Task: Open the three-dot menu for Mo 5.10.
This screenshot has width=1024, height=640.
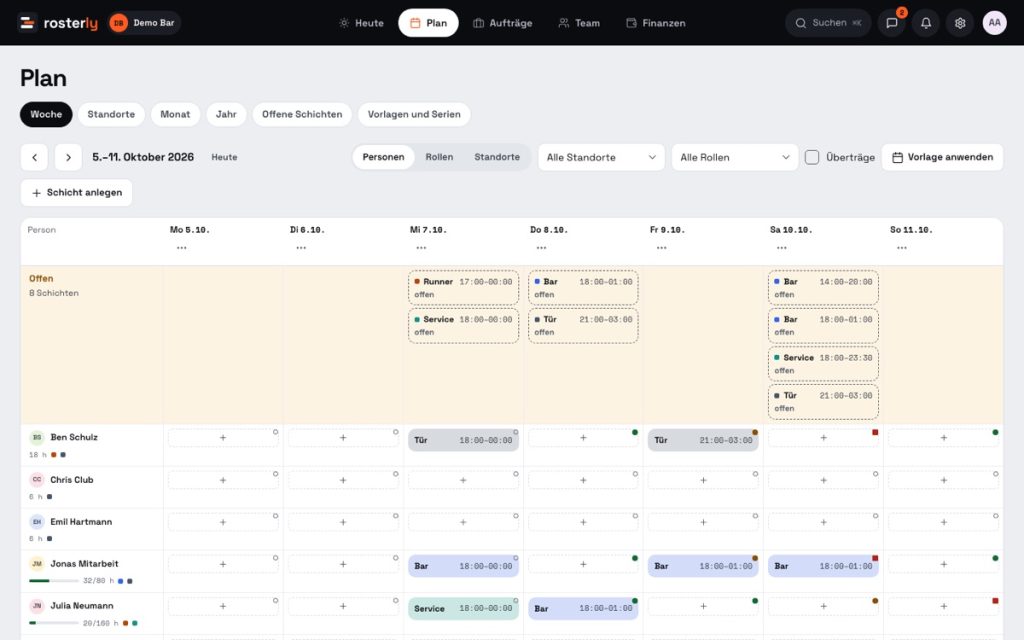Action: coord(182,248)
